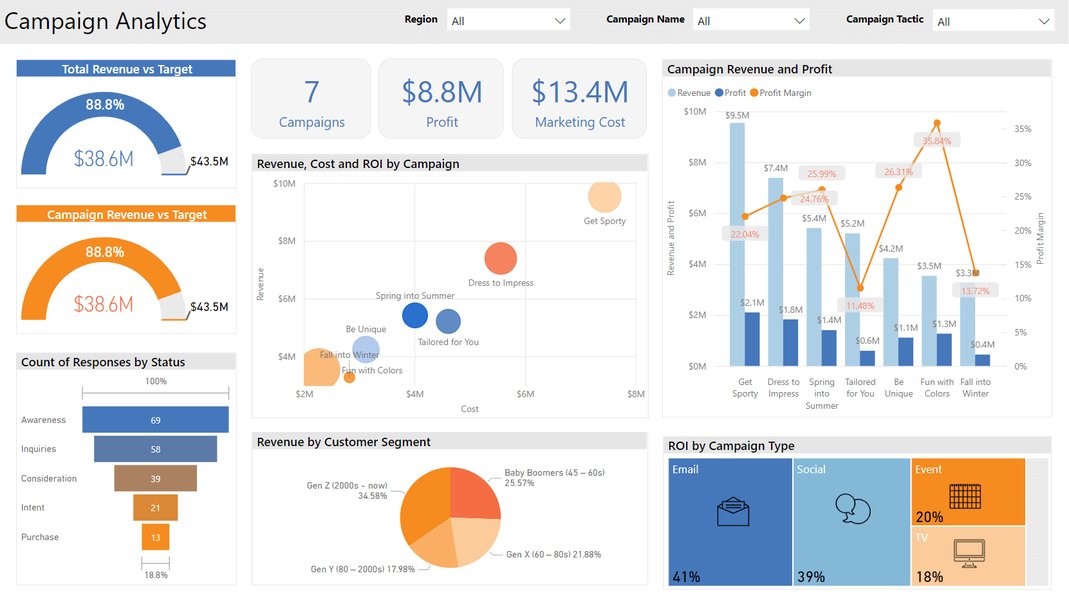
Task: Select the $8.8M Profit card
Action: tap(441, 98)
